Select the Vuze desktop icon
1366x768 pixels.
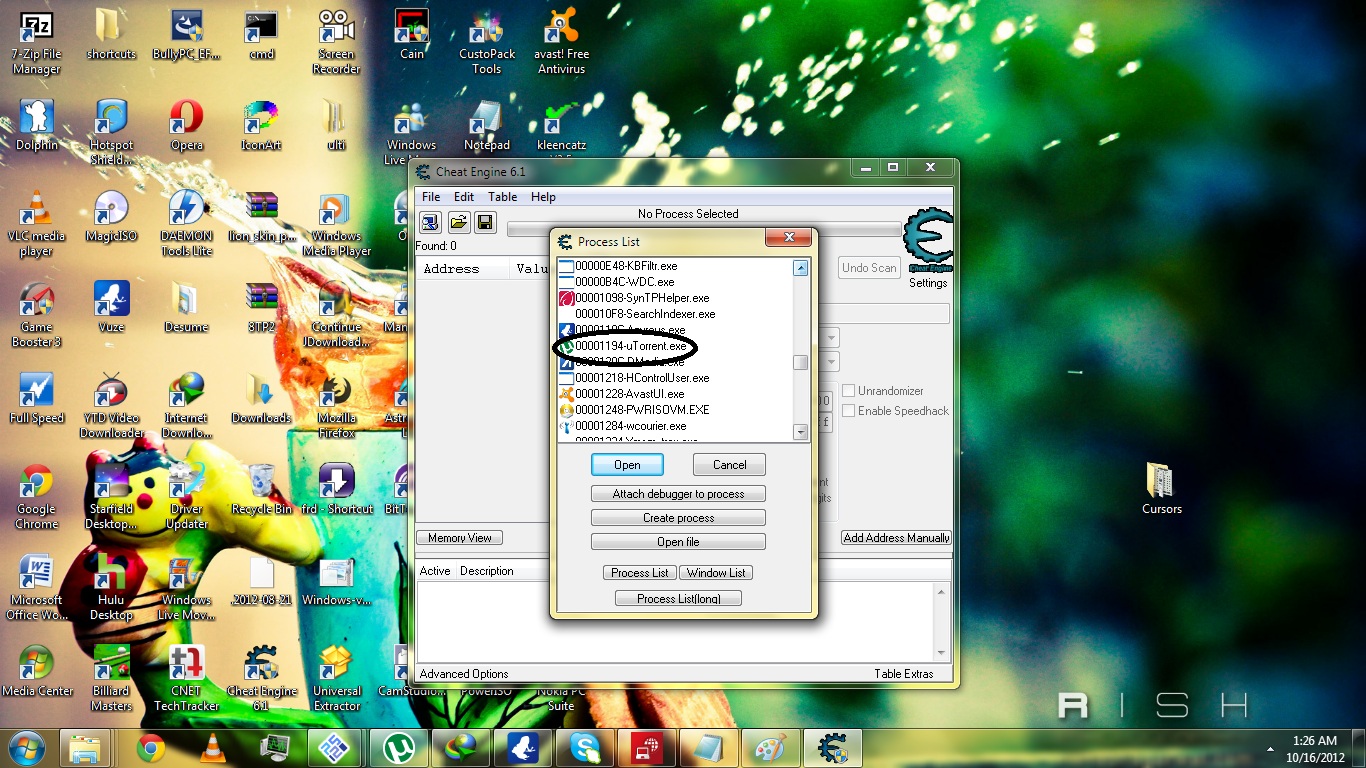(111, 308)
